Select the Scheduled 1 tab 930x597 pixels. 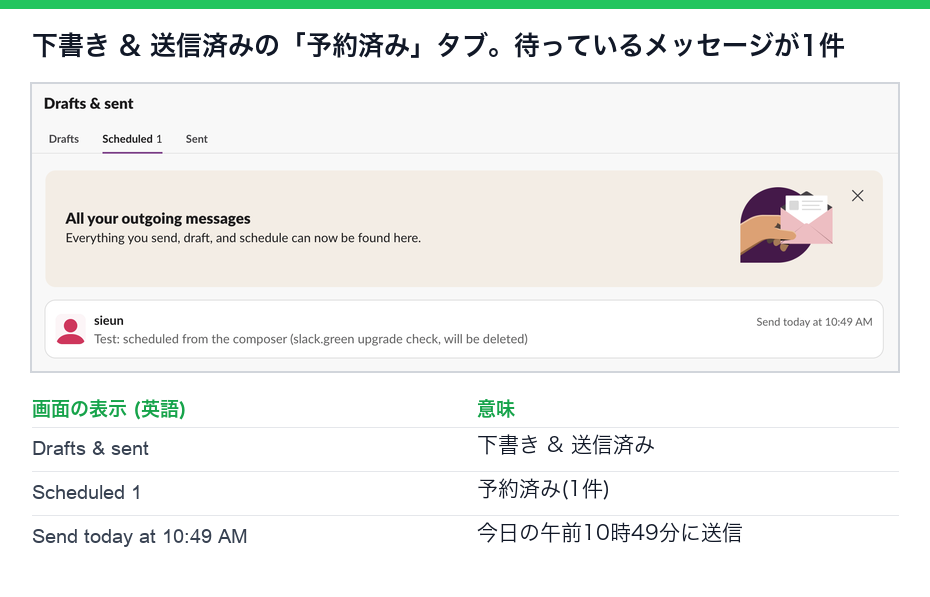pos(132,139)
